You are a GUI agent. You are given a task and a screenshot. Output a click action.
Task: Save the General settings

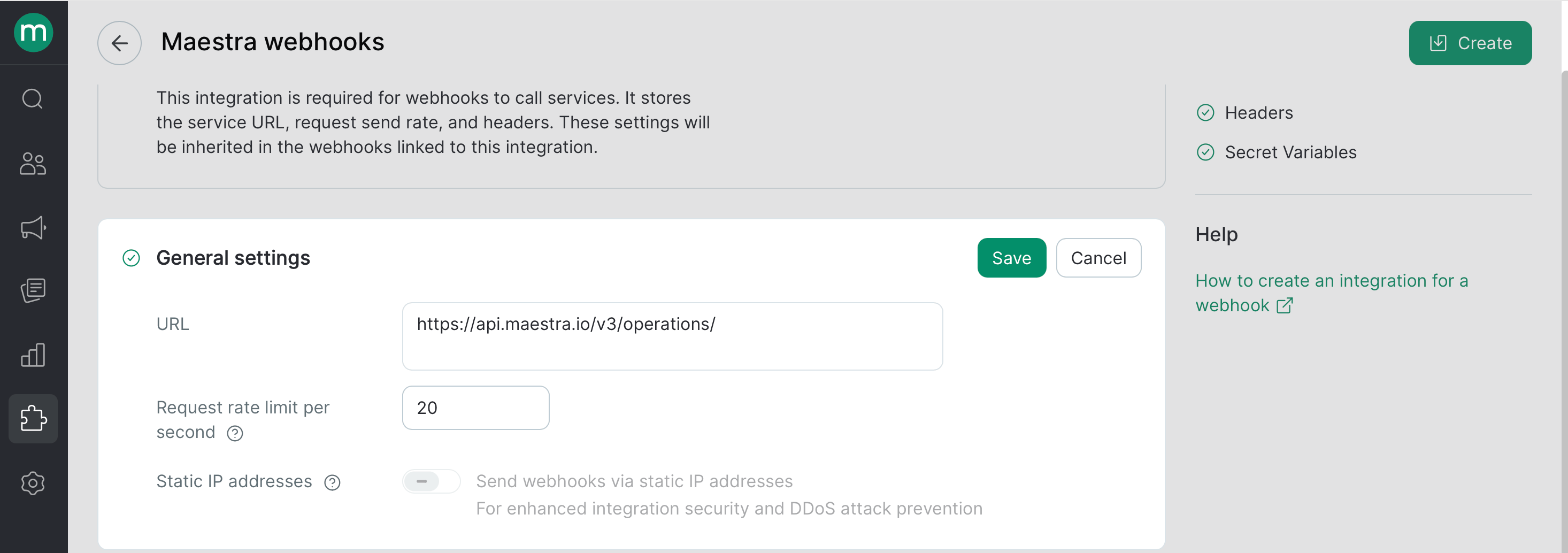point(1012,258)
